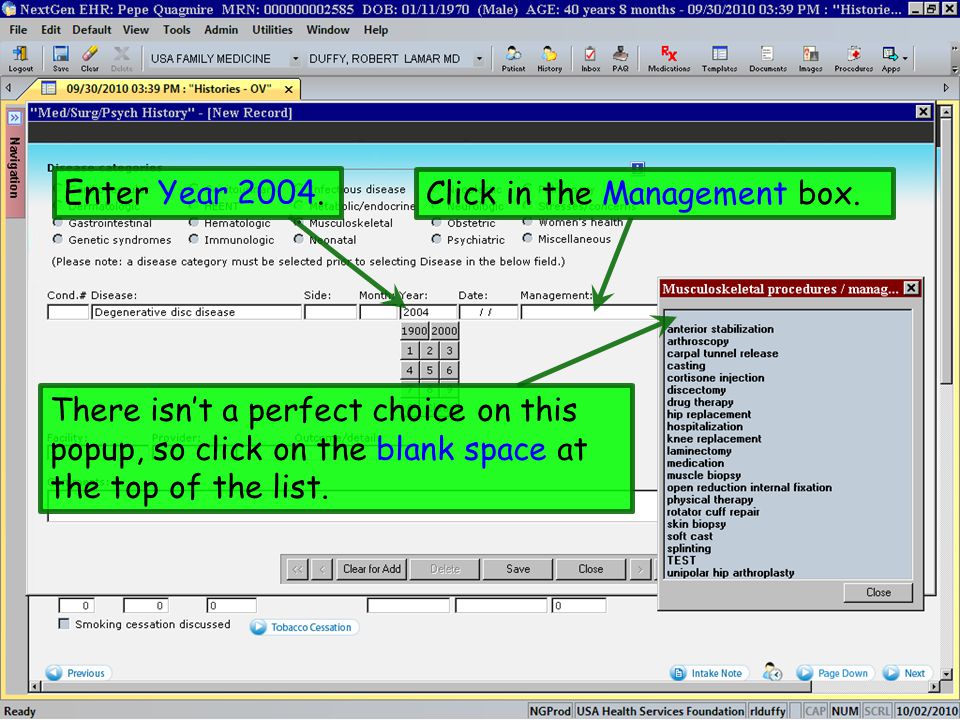The image size is (960, 720).
Task: Click the Disease field with Degenerative disc disease
Action: point(196,312)
